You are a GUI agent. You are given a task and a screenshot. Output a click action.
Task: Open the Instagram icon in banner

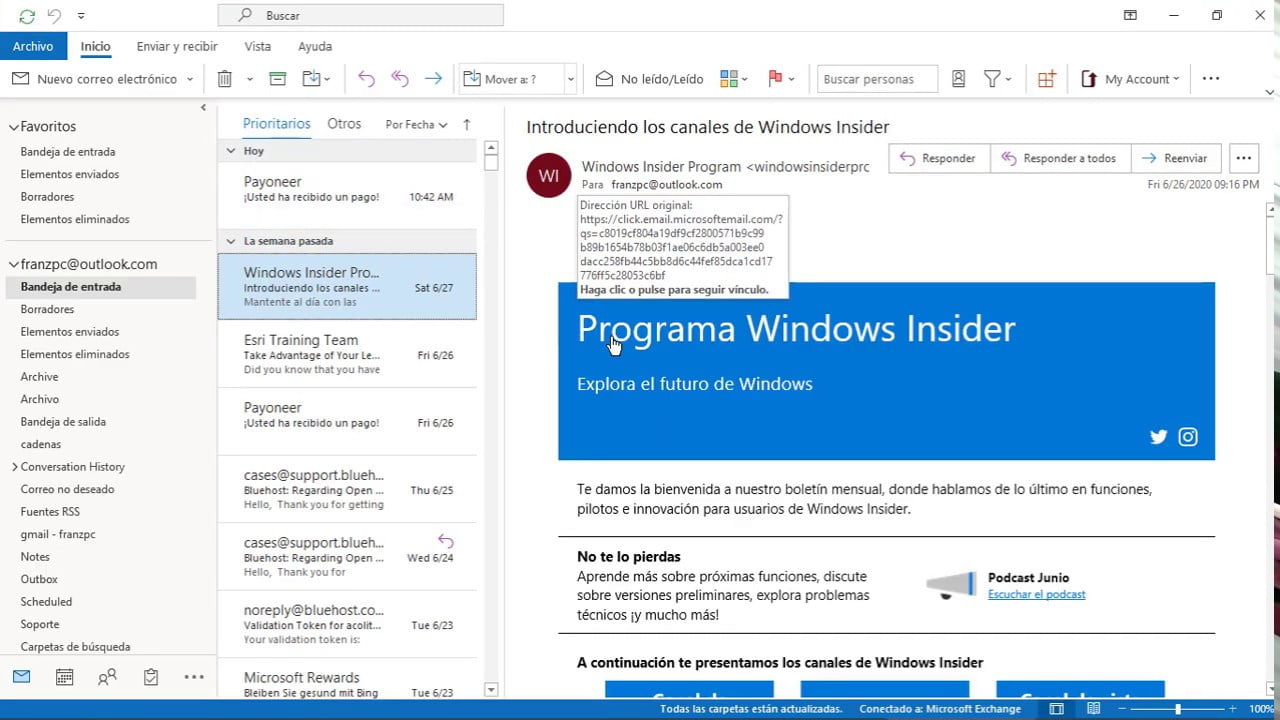coord(1188,436)
